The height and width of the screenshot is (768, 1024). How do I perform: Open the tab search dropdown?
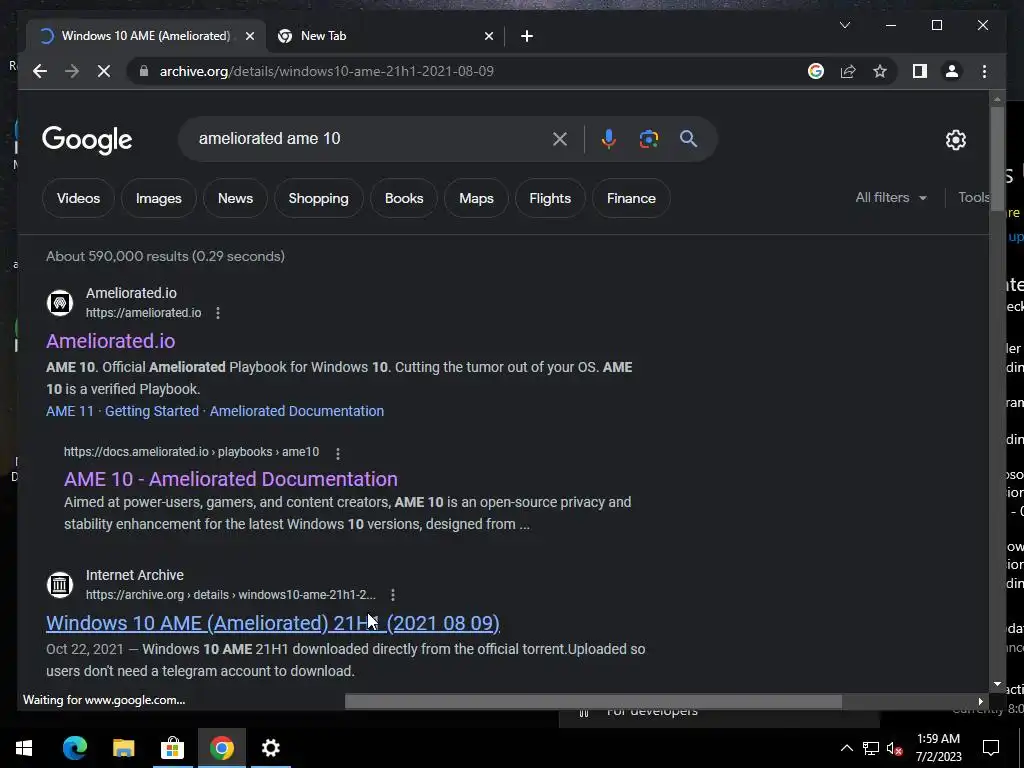coord(844,25)
